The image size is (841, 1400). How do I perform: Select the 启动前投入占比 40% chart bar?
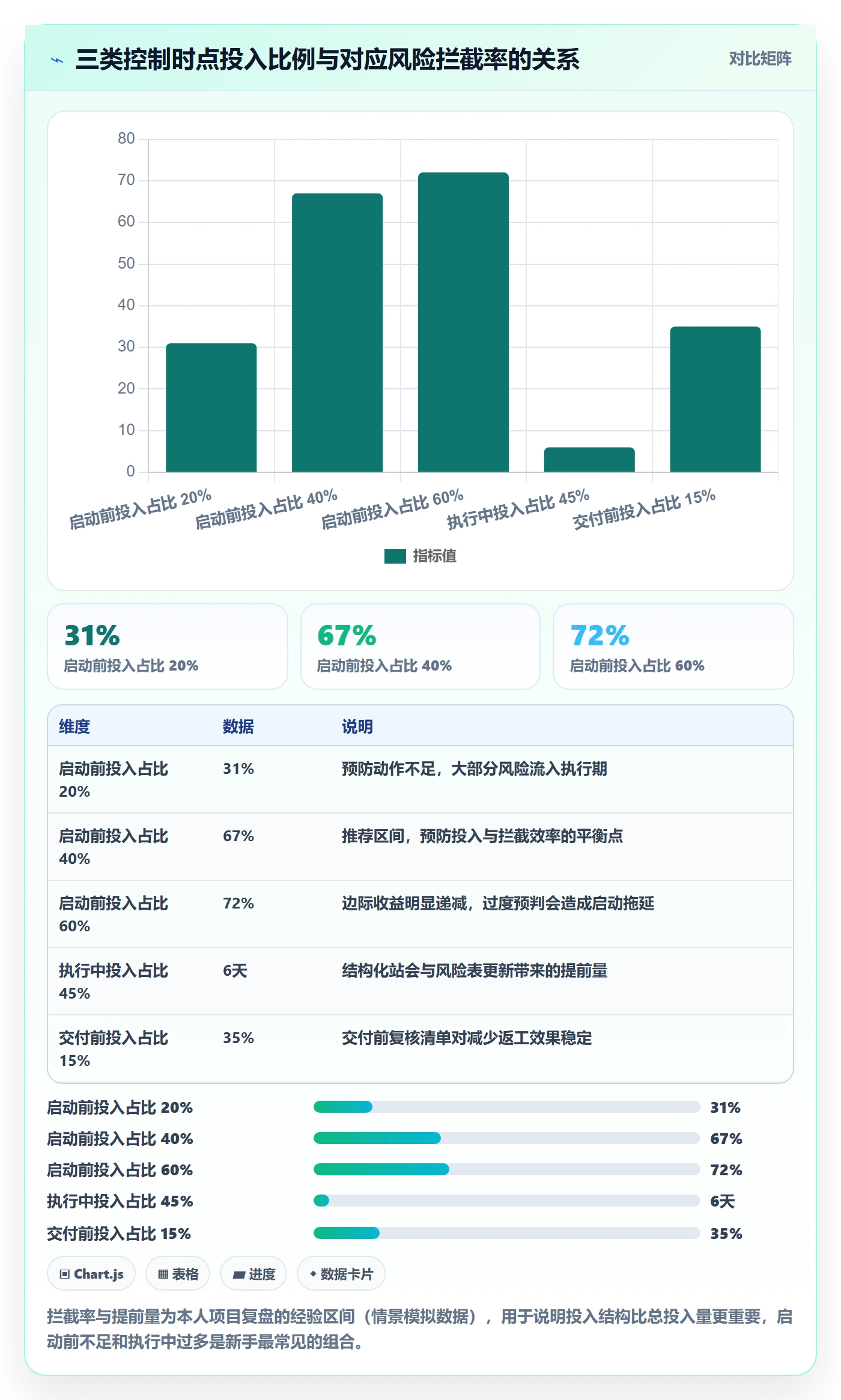click(337, 332)
